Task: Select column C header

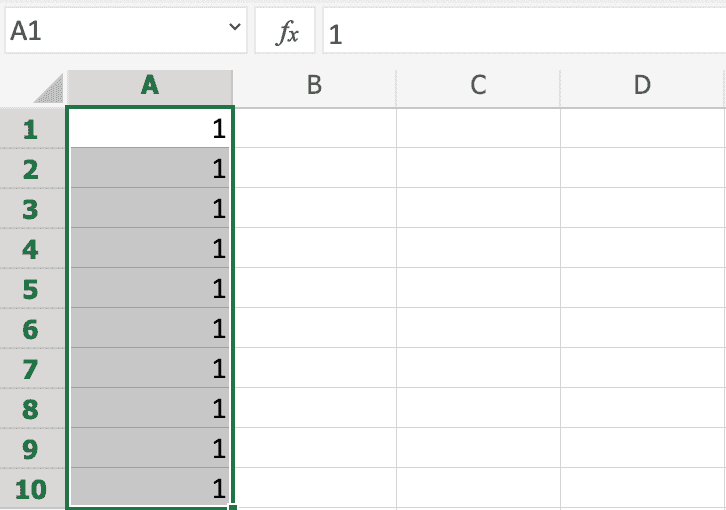Action: [x=478, y=86]
